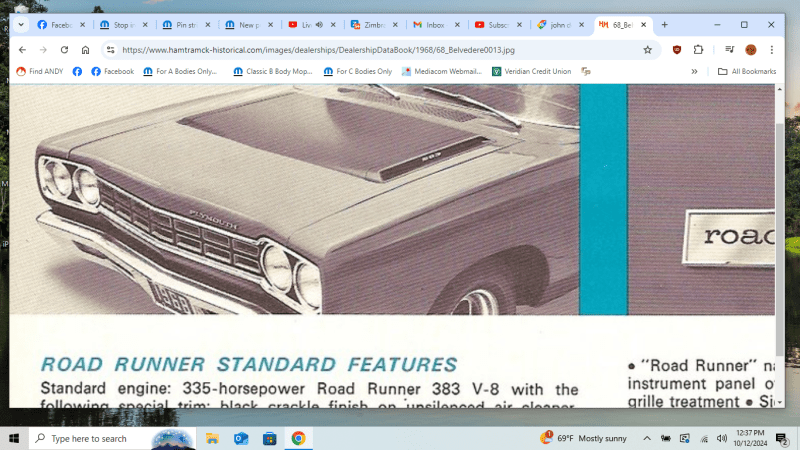This screenshot has width=800, height=450.
Task: Open the browser home page
Action: coord(85,49)
